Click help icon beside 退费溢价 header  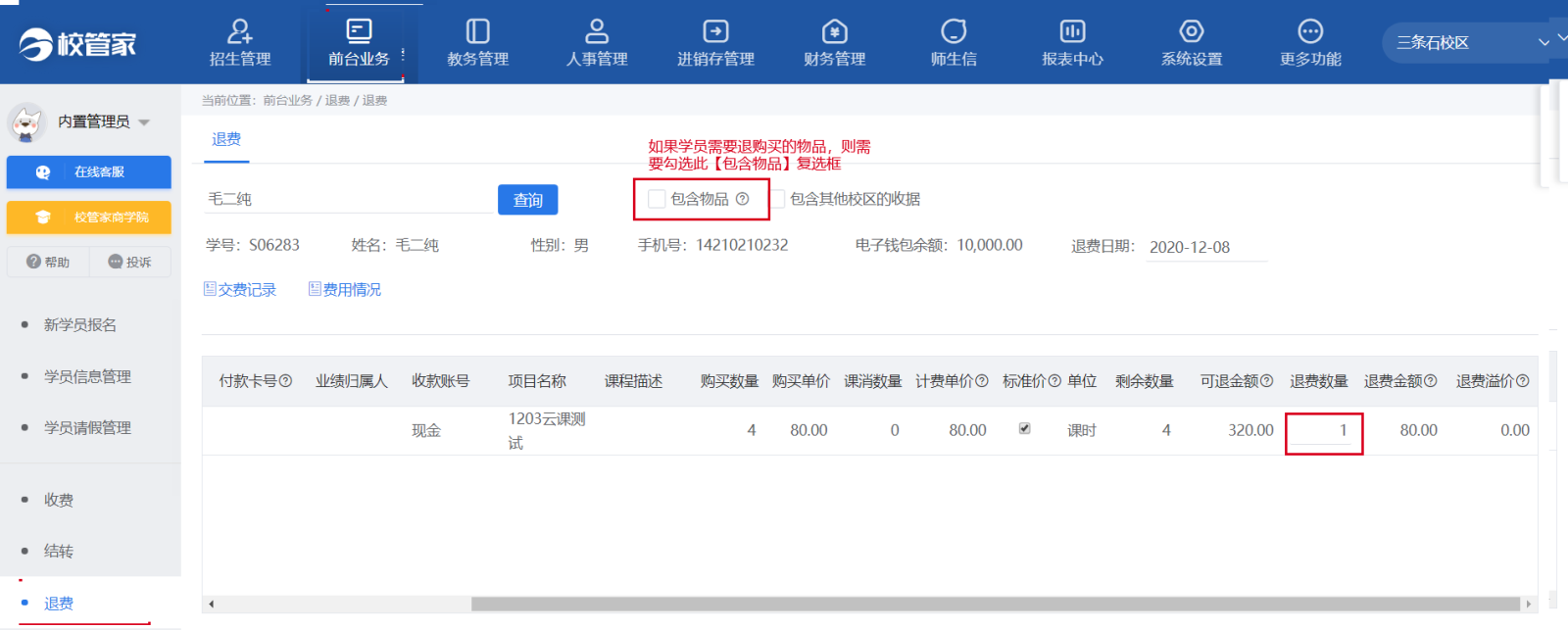pos(1523,381)
